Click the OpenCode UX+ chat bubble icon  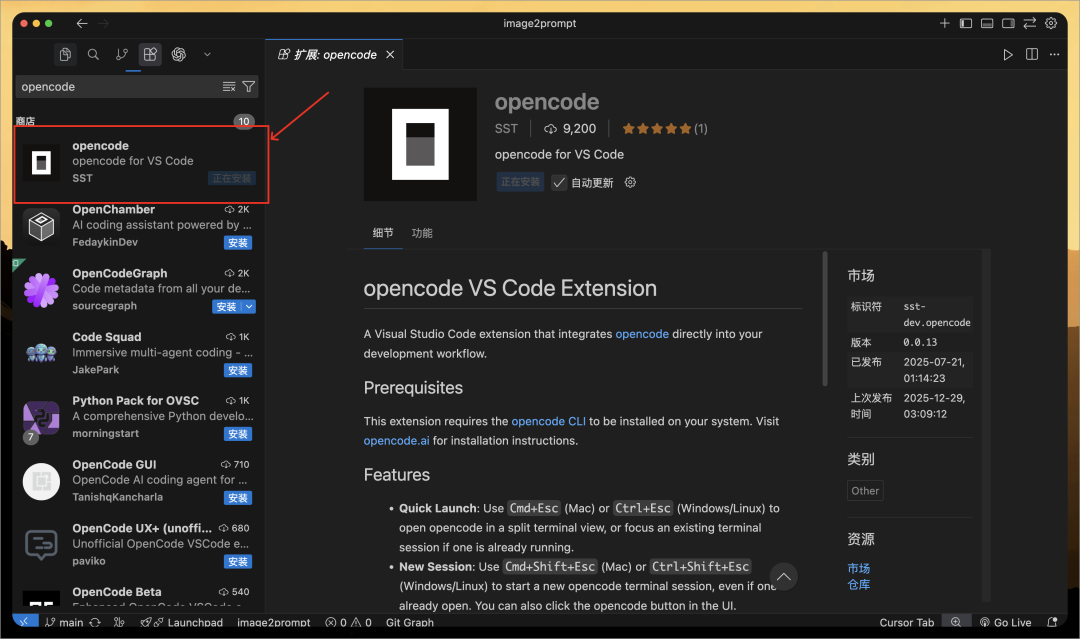(41, 545)
